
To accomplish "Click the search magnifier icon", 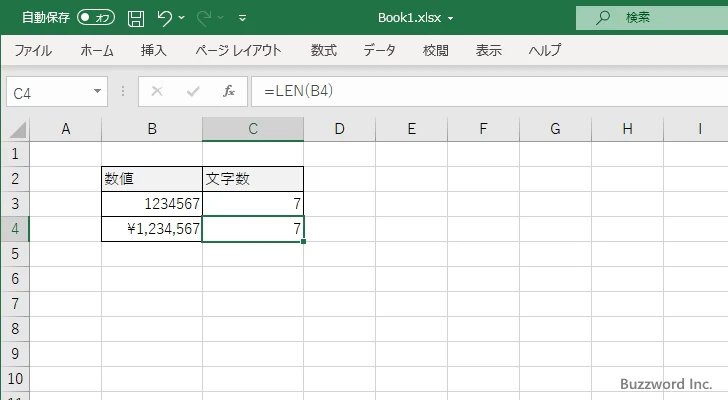I will pos(603,18).
